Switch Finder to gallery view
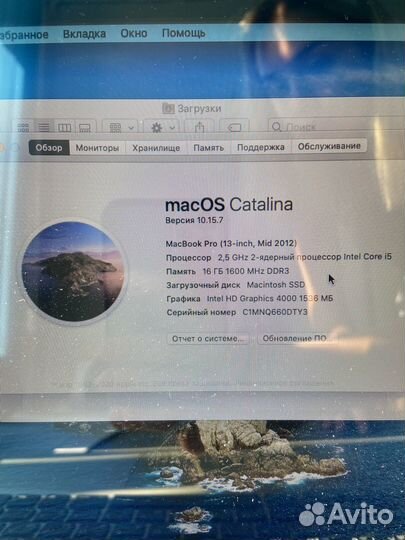 tap(85, 128)
